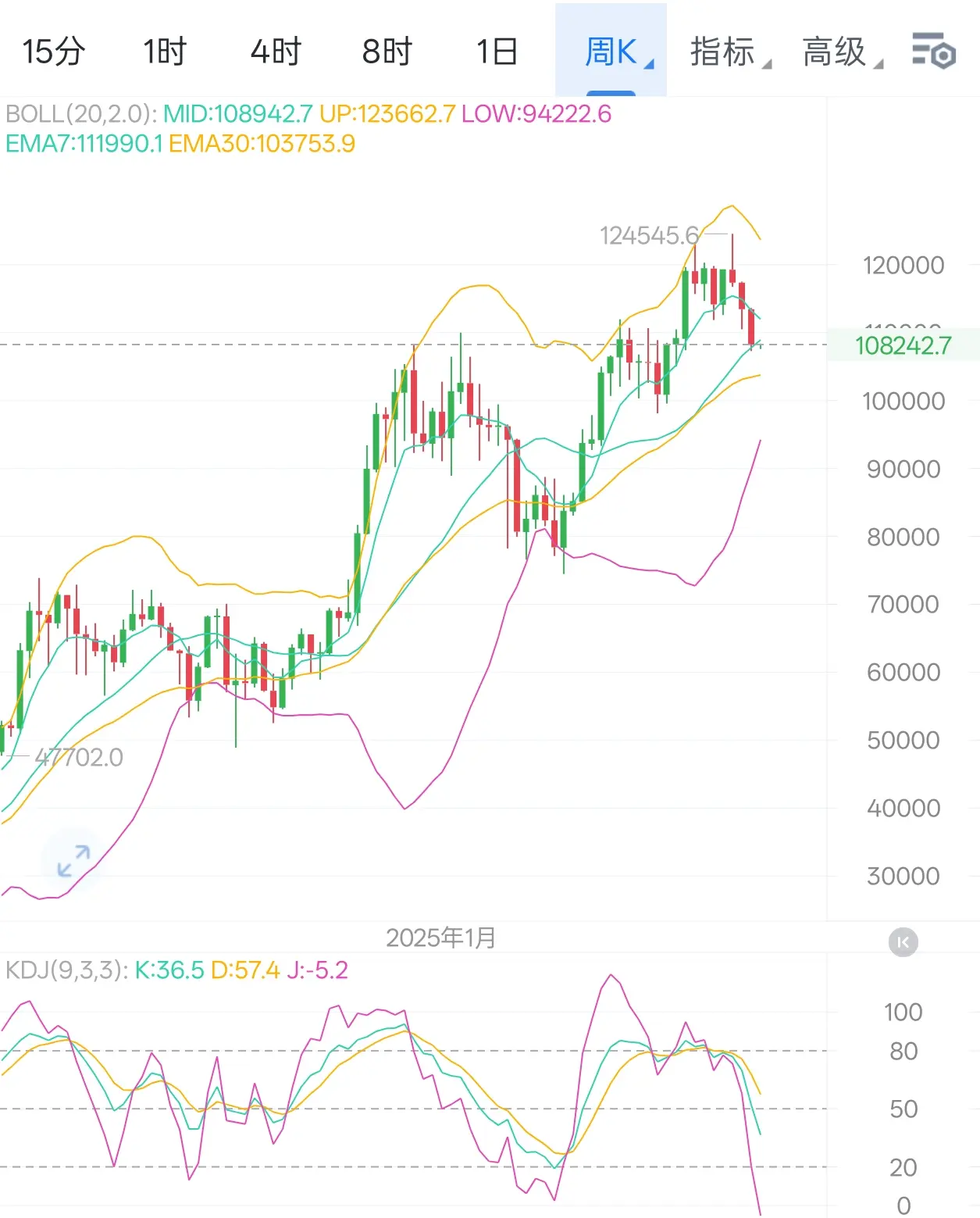Switch to the 1时 timeframe
Image resolution: width=980 pixels, height=1218 pixels.
[x=164, y=52]
